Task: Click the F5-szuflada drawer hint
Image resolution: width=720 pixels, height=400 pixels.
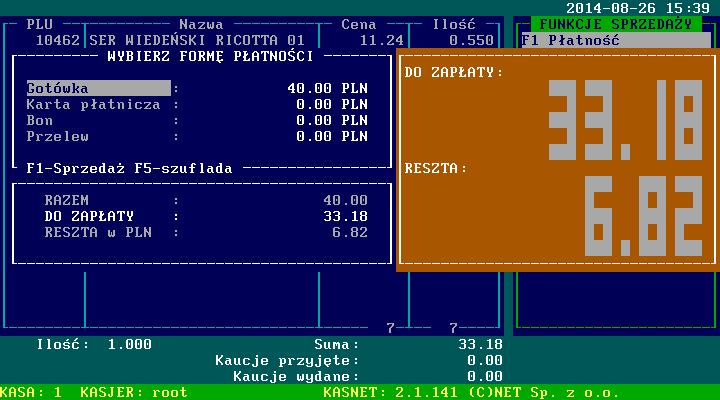Action: [183, 169]
